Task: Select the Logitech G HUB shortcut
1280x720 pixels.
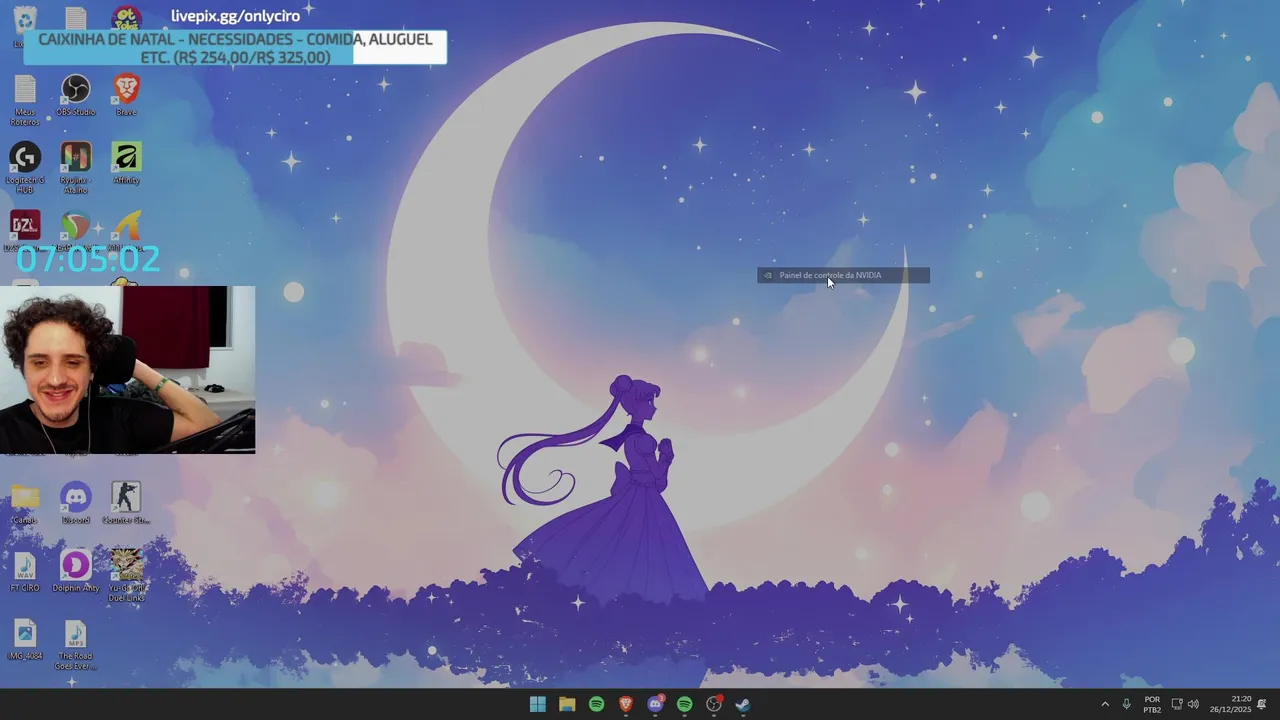Action: [25, 168]
